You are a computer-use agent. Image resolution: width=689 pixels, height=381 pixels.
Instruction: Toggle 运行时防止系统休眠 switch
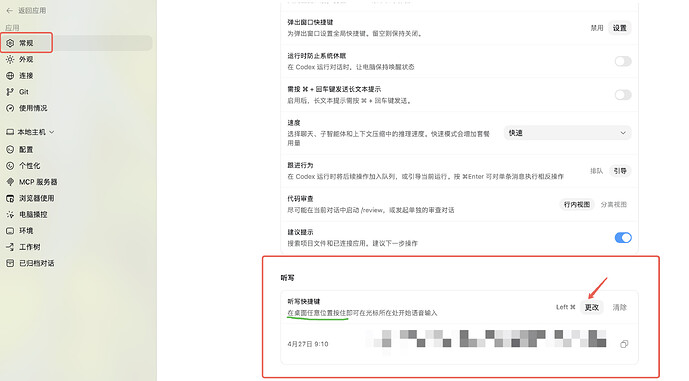623,61
